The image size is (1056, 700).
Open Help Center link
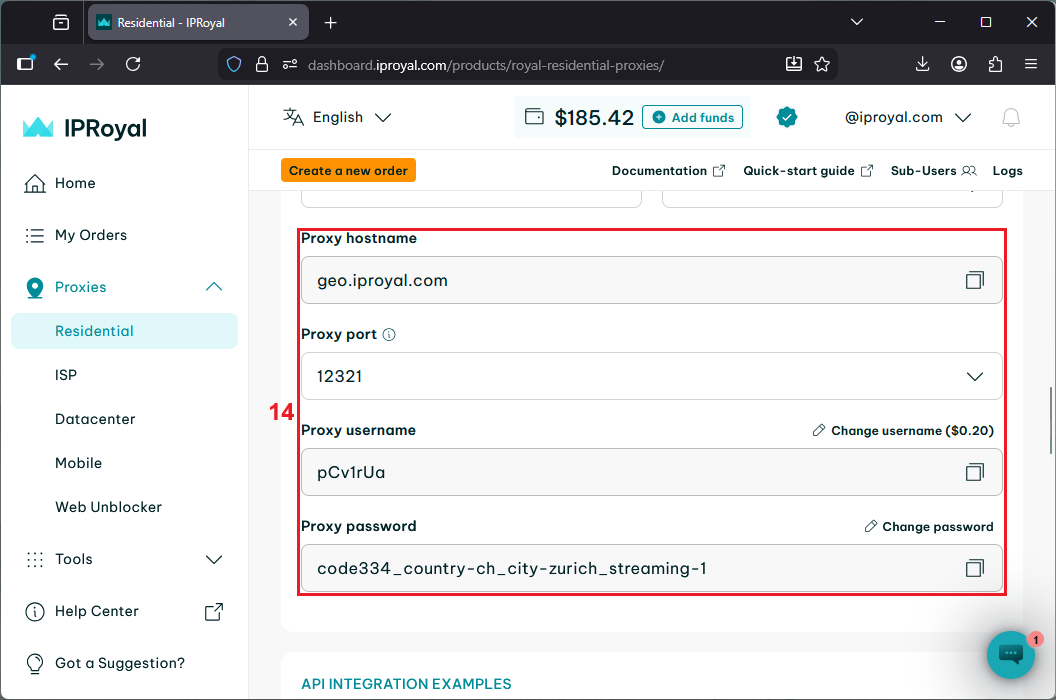click(x=124, y=611)
